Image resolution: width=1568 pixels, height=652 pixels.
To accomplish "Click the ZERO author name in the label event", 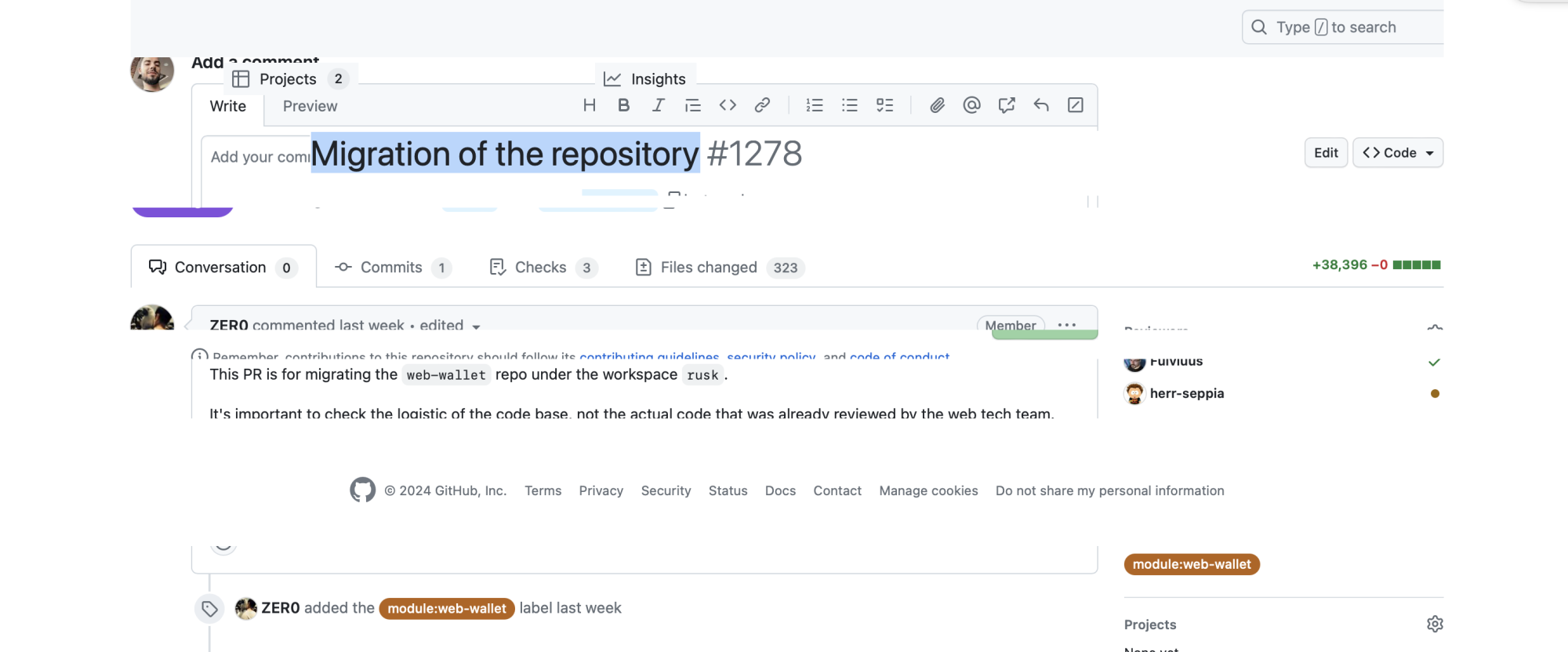I will [x=281, y=609].
